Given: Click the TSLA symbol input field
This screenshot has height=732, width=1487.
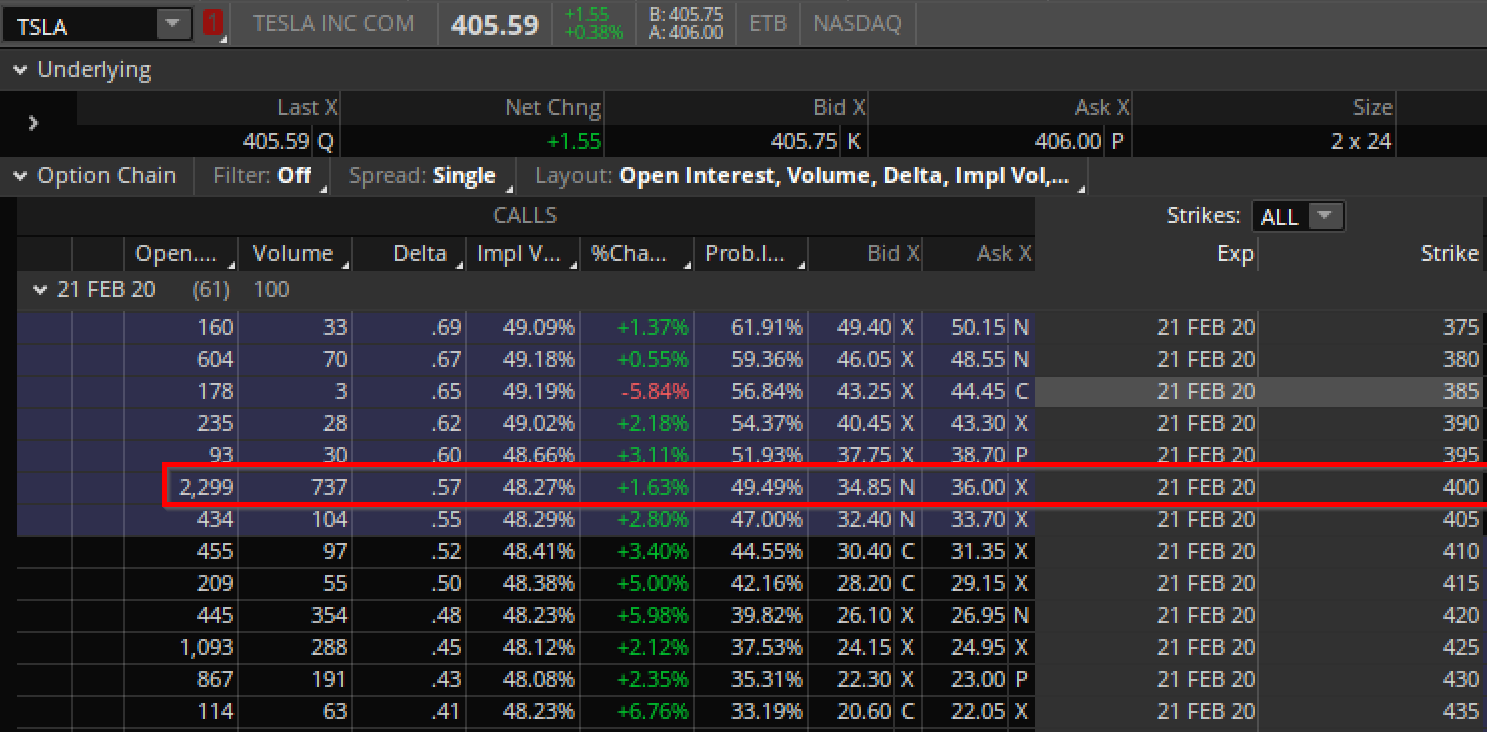Looking at the screenshot, I should [80, 24].
